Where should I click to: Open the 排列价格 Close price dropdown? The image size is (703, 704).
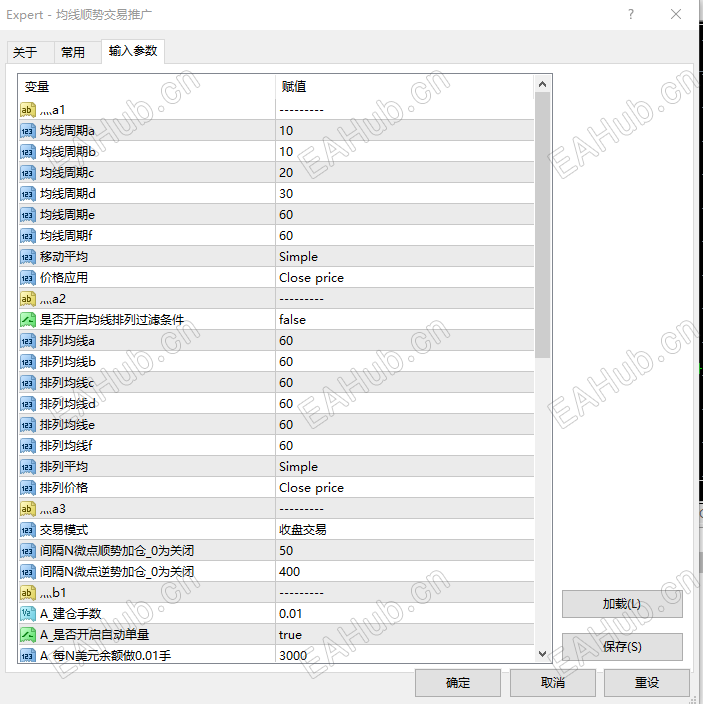[404, 488]
